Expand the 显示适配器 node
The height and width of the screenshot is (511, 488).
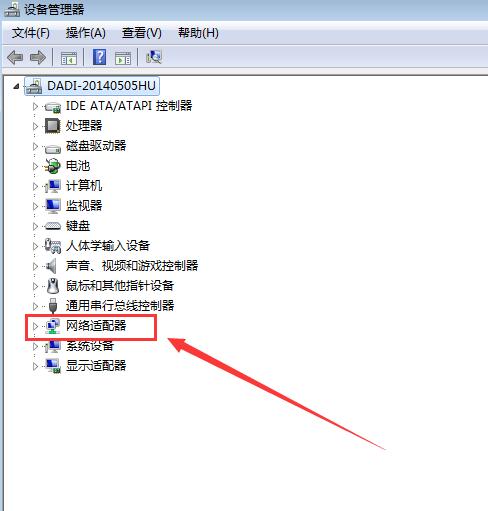point(35,366)
